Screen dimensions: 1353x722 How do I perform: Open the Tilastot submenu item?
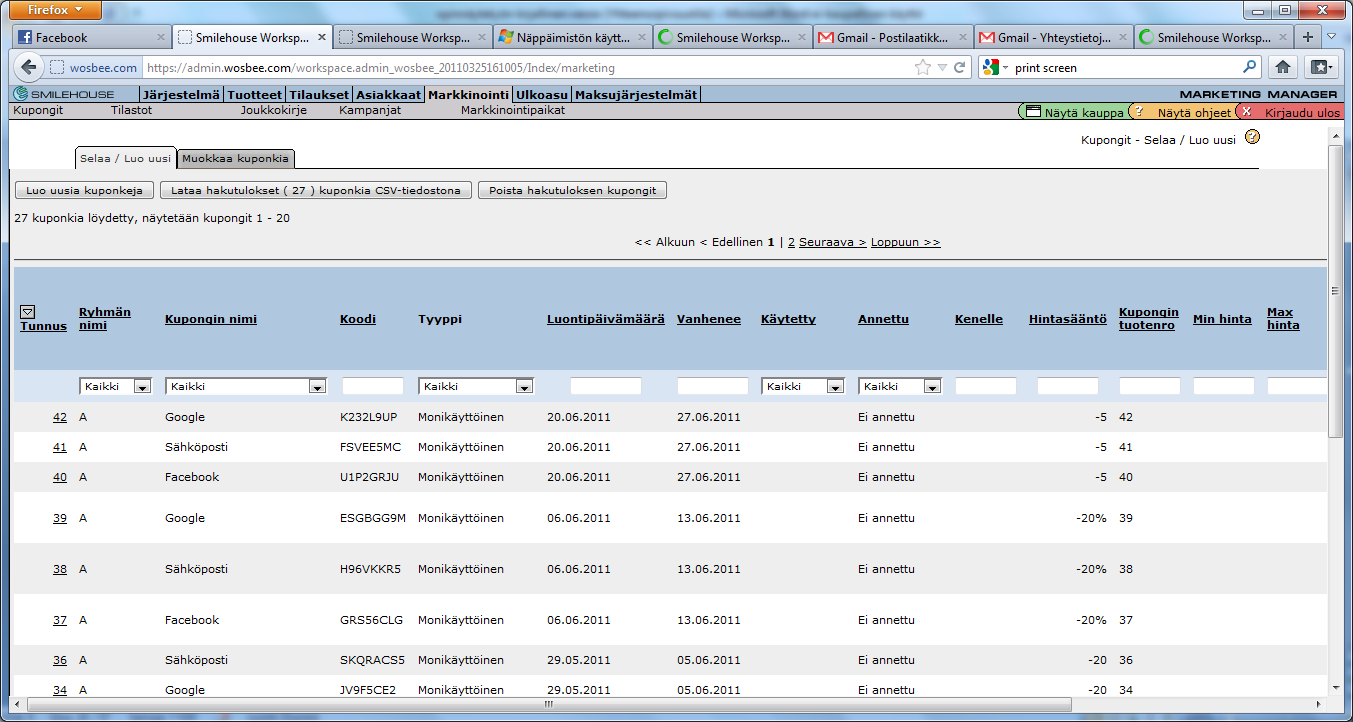pyautogui.click(x=131, y=110)
